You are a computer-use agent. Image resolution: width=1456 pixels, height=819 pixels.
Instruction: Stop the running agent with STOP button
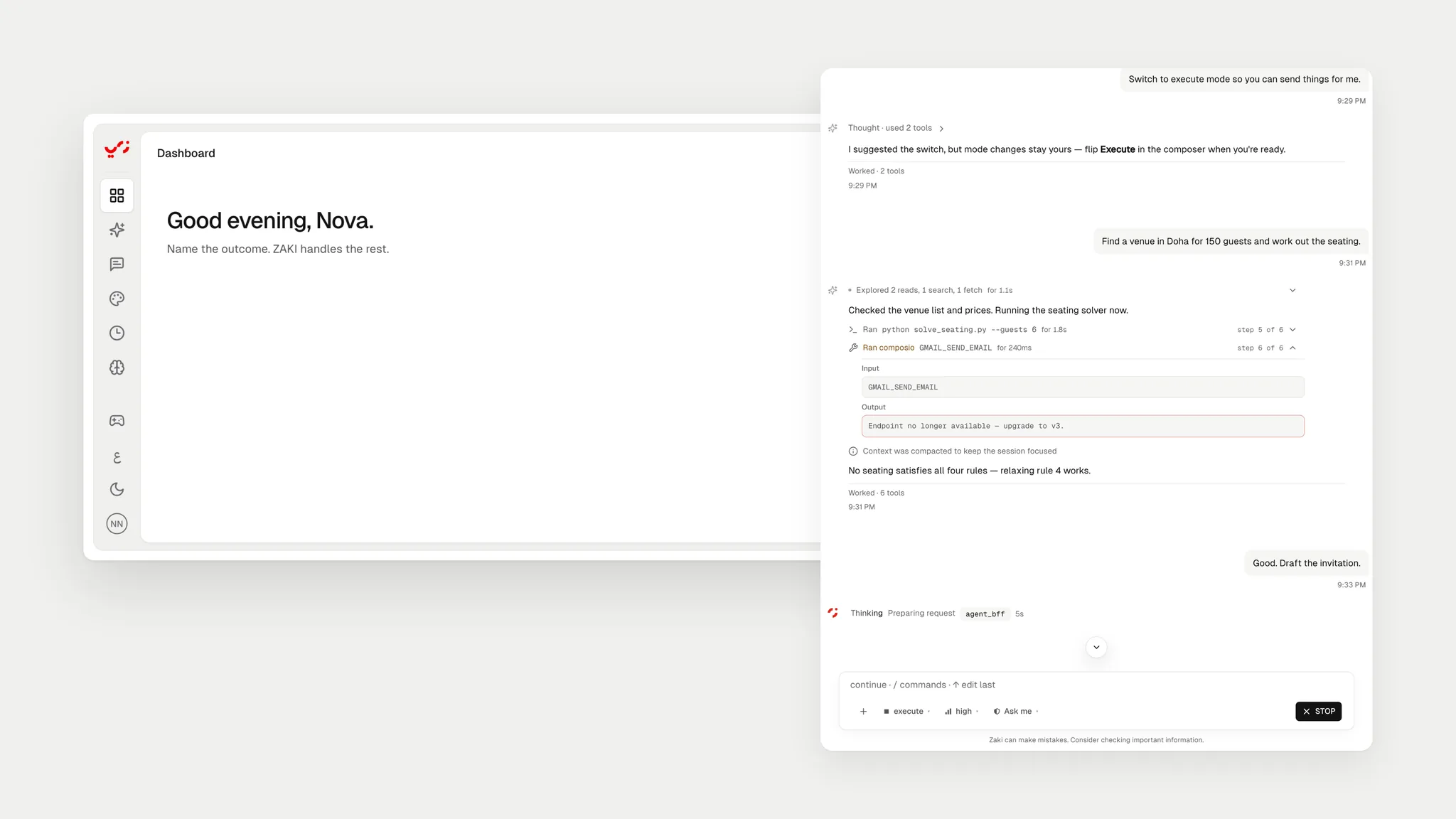[x=1318, y=711]
